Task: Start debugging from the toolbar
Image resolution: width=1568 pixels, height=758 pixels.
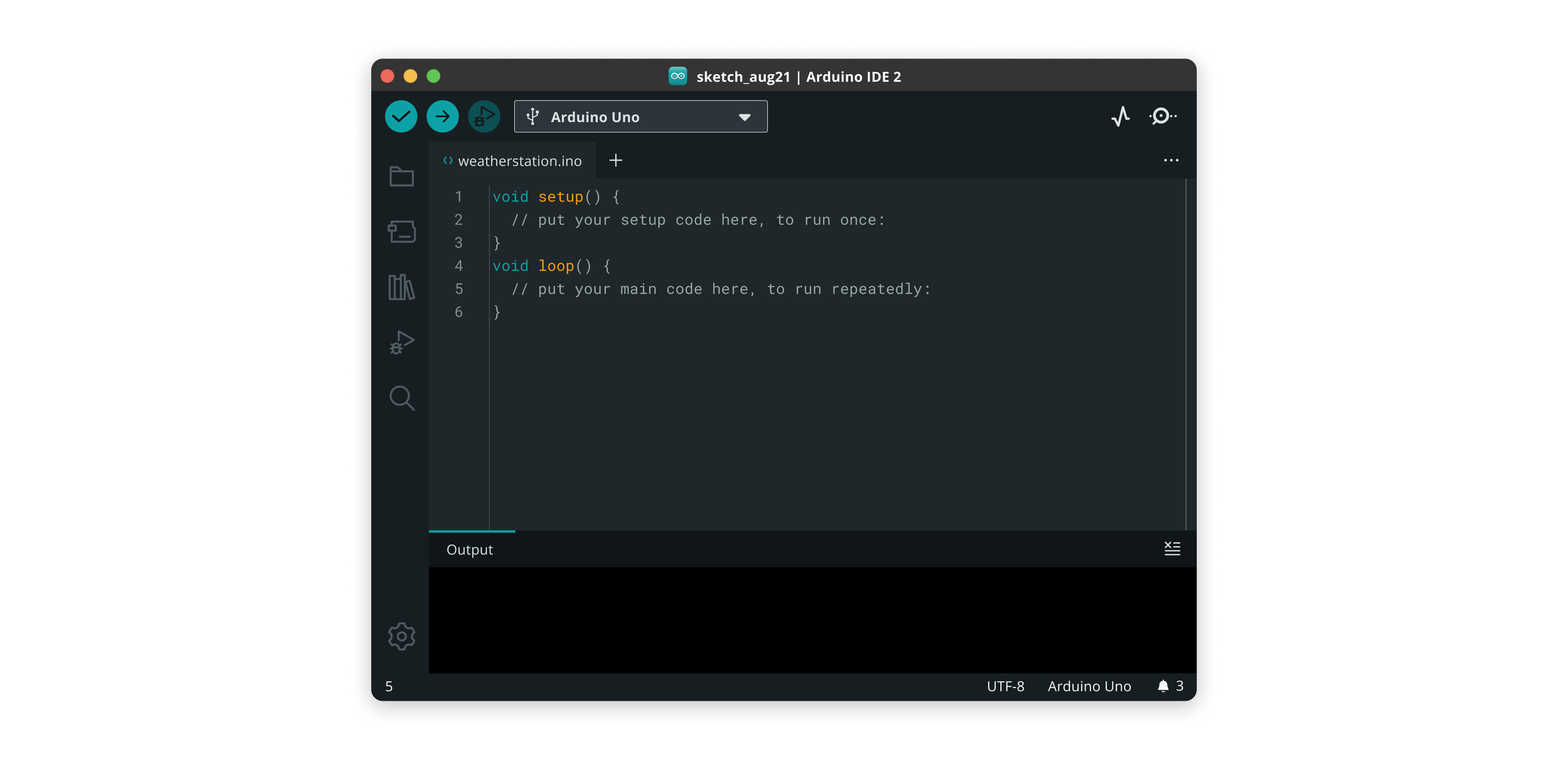Action: [x=484, y=116]
